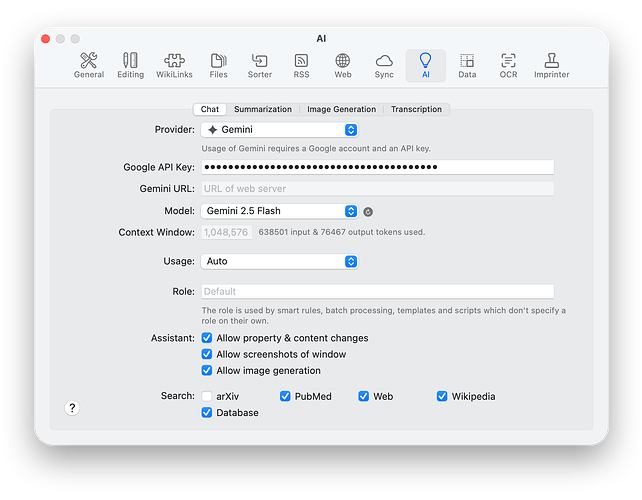Enable arXiv search checkbox
The height and width of the screenshot is (500, 642).
[x=207, y=397]
